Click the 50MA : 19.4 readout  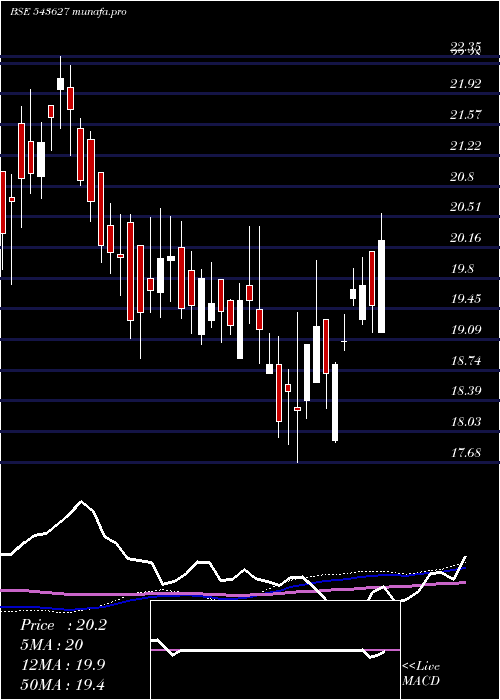tap(63, 684)
